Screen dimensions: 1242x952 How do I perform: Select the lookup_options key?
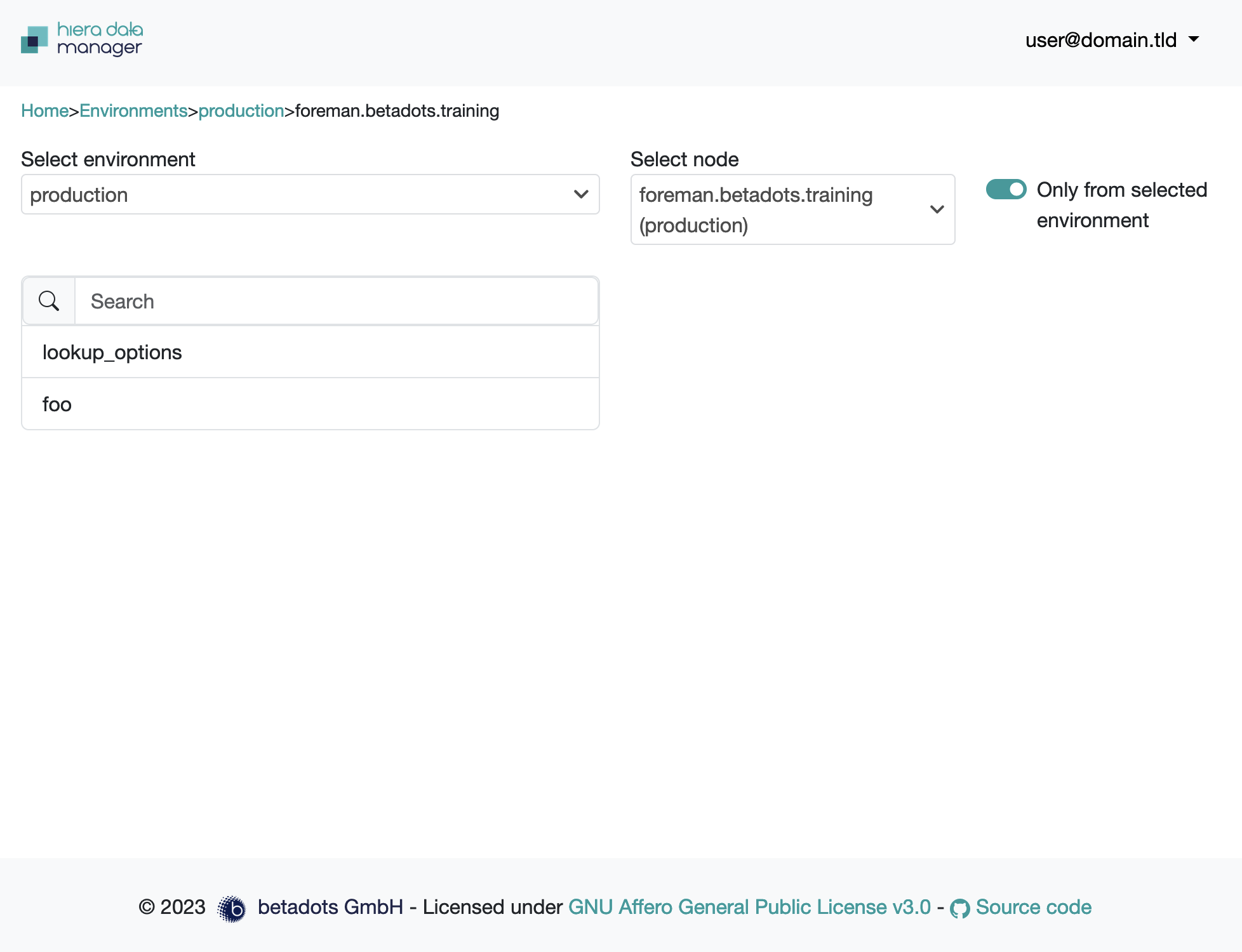pyautogui.click(x=310, y=352)
